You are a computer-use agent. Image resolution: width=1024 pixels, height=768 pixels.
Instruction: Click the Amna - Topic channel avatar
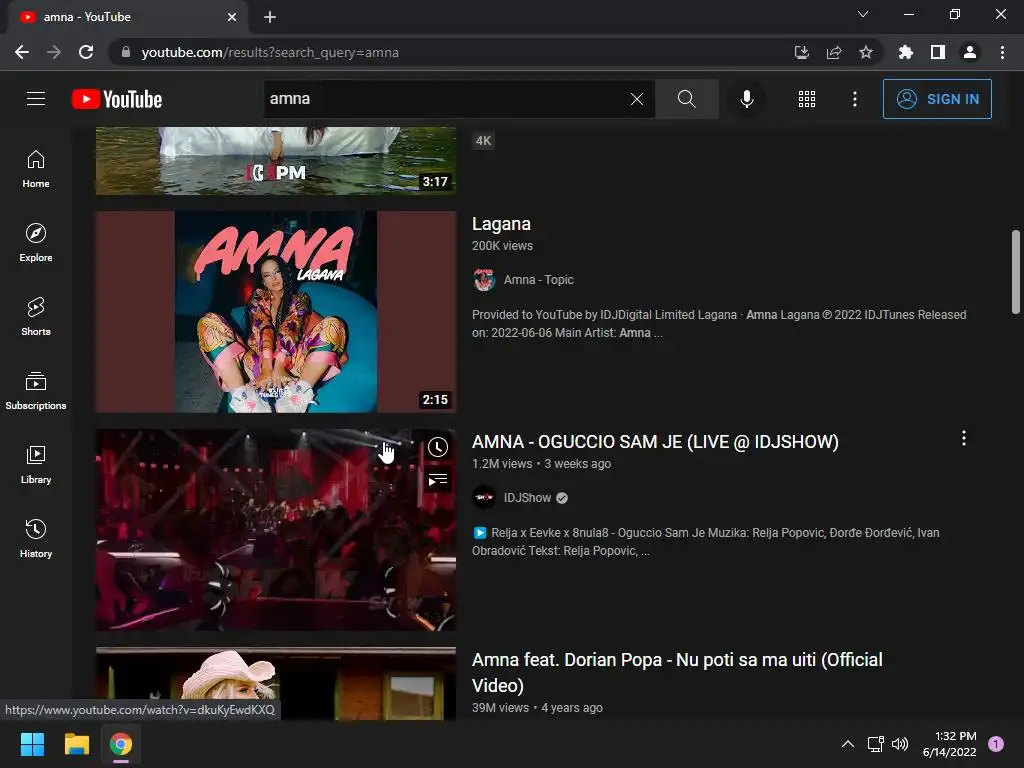tap(484, 280)
